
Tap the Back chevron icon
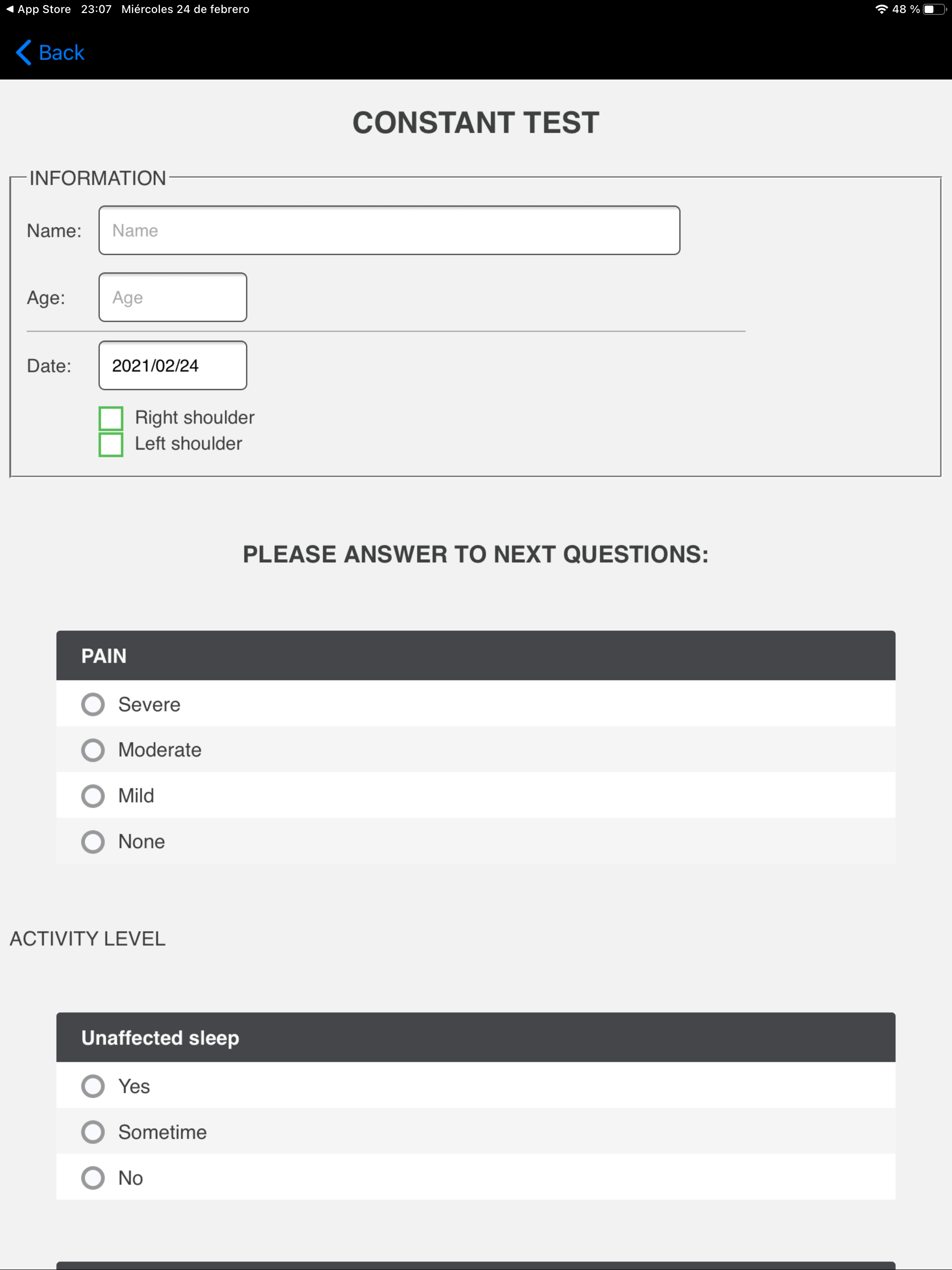[23, 53]
